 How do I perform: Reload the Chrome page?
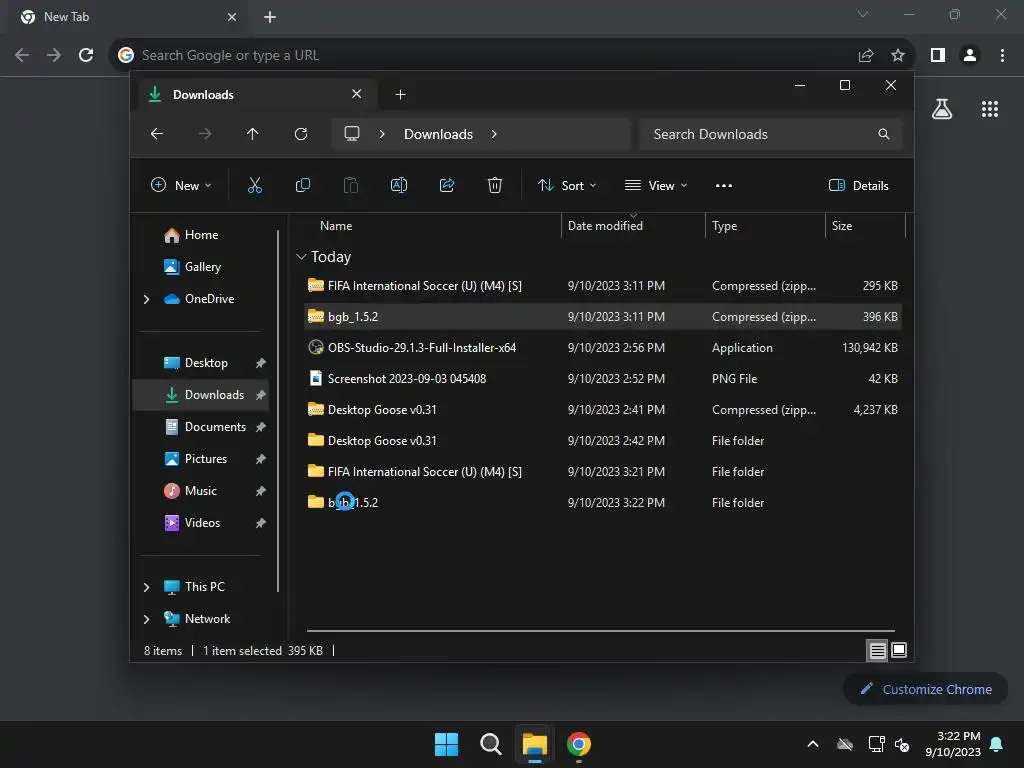pyautogui.click(x=86, y=55)
